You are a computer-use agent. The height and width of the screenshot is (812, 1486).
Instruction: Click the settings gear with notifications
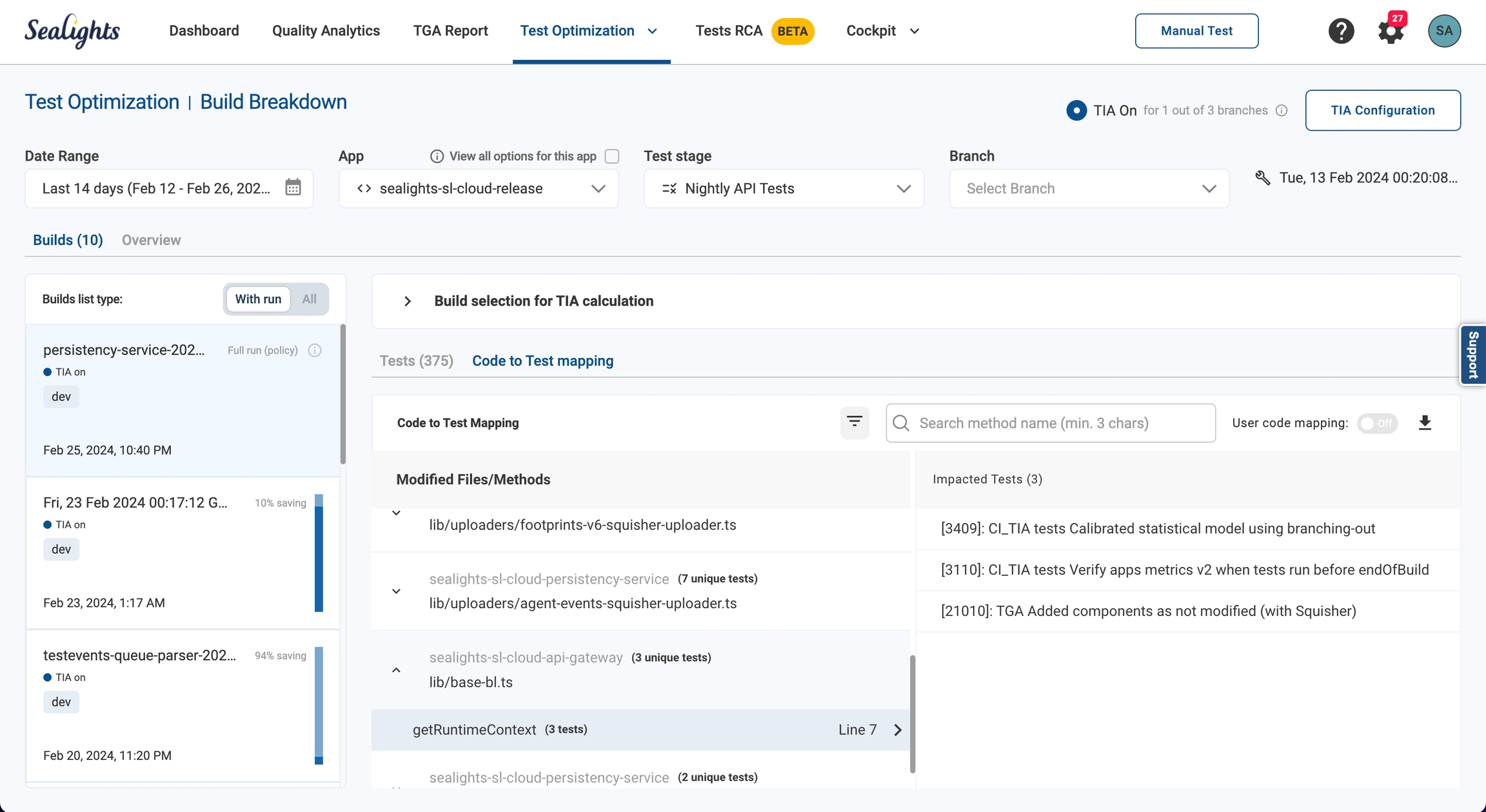click(x=1391, y=31)
